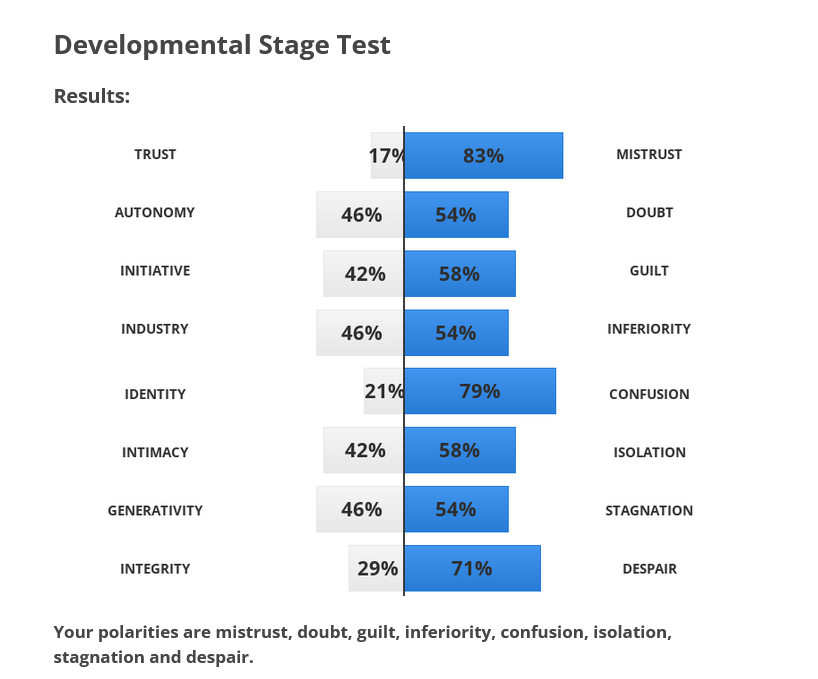Click the Developmental Stage Test heading
This screenshot has height=679, width=818.
pos(222,45)
